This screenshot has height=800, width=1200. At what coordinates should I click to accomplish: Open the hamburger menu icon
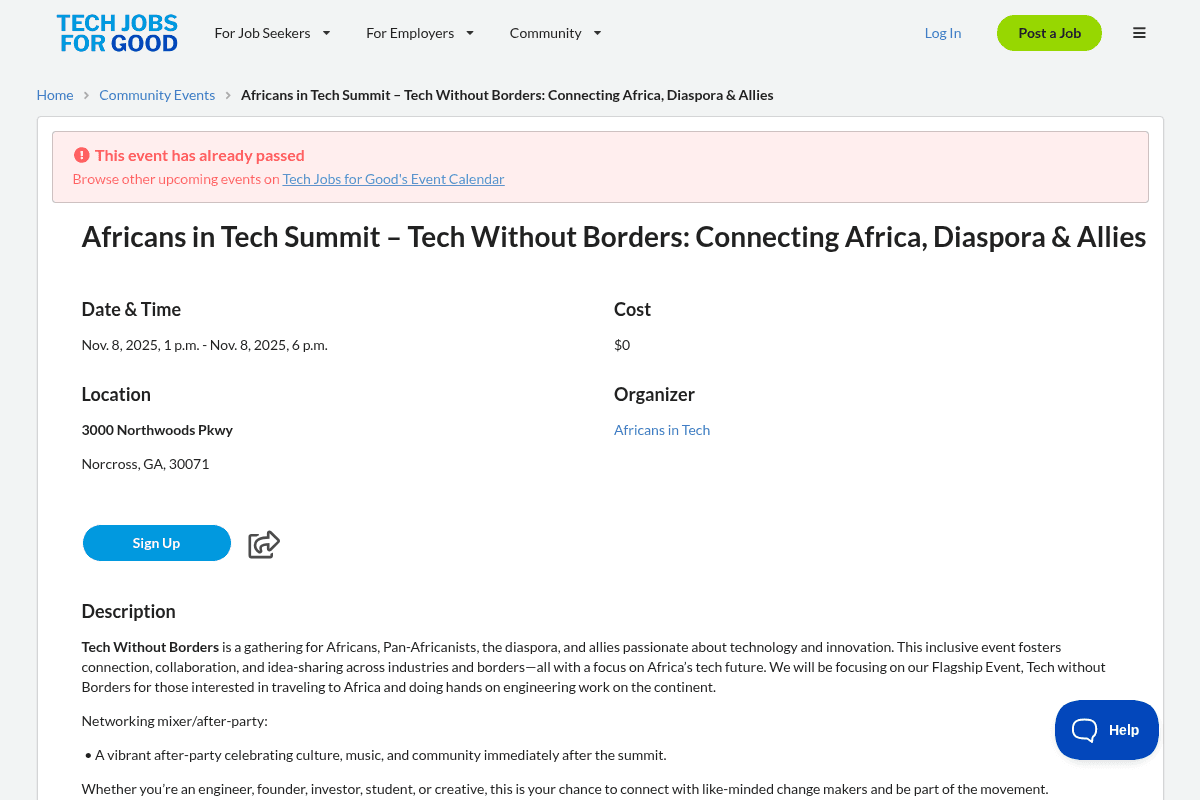[x=1139, y=33]
